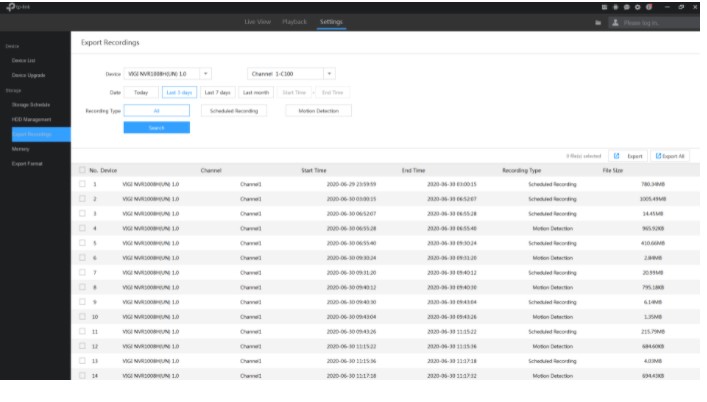
Task: Switch to the Live View tab
Action: (x=257, y=22)
